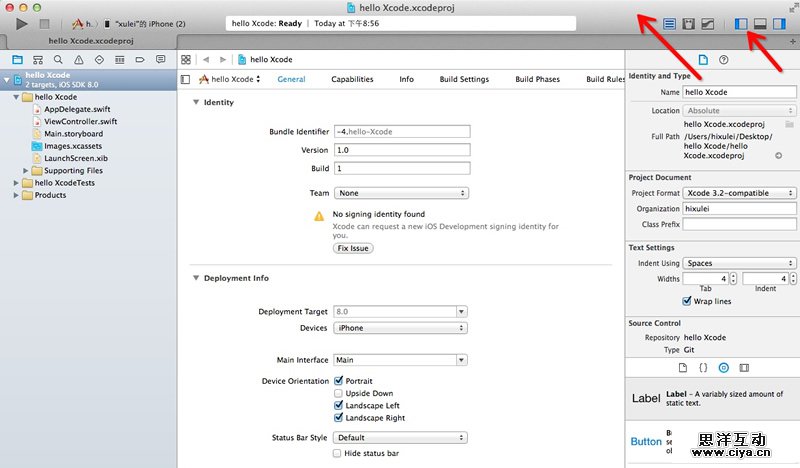The image size is (800, 468).
Task: Hide the bottom Debug area panel
Action: (759, 23)
